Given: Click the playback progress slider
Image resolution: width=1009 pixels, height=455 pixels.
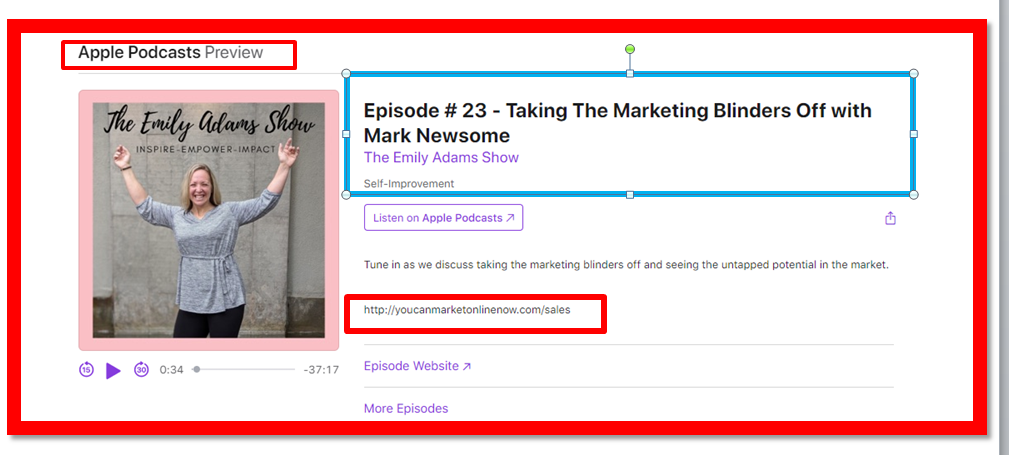Looking at the screenshot, I should tap(245, 370).
